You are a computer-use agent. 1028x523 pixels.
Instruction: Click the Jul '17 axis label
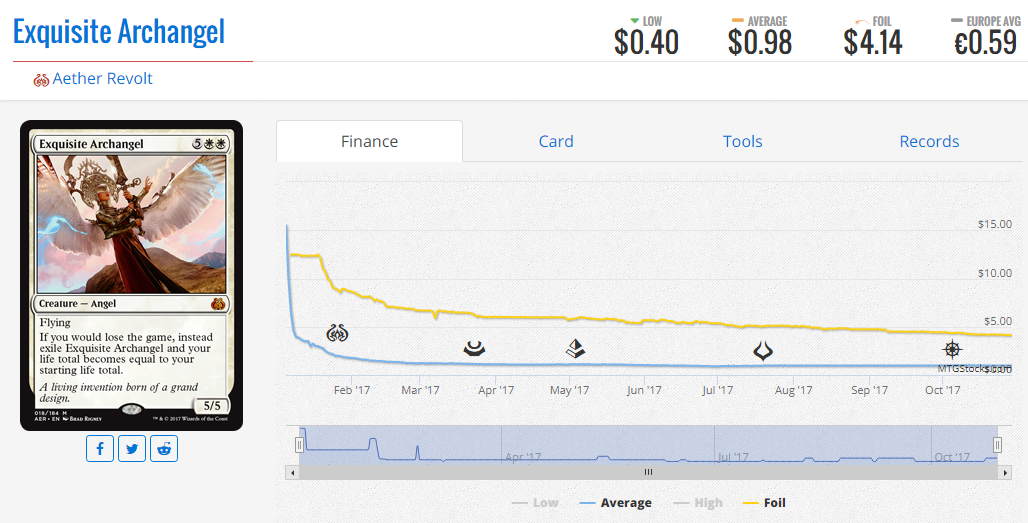click(718, 390)
